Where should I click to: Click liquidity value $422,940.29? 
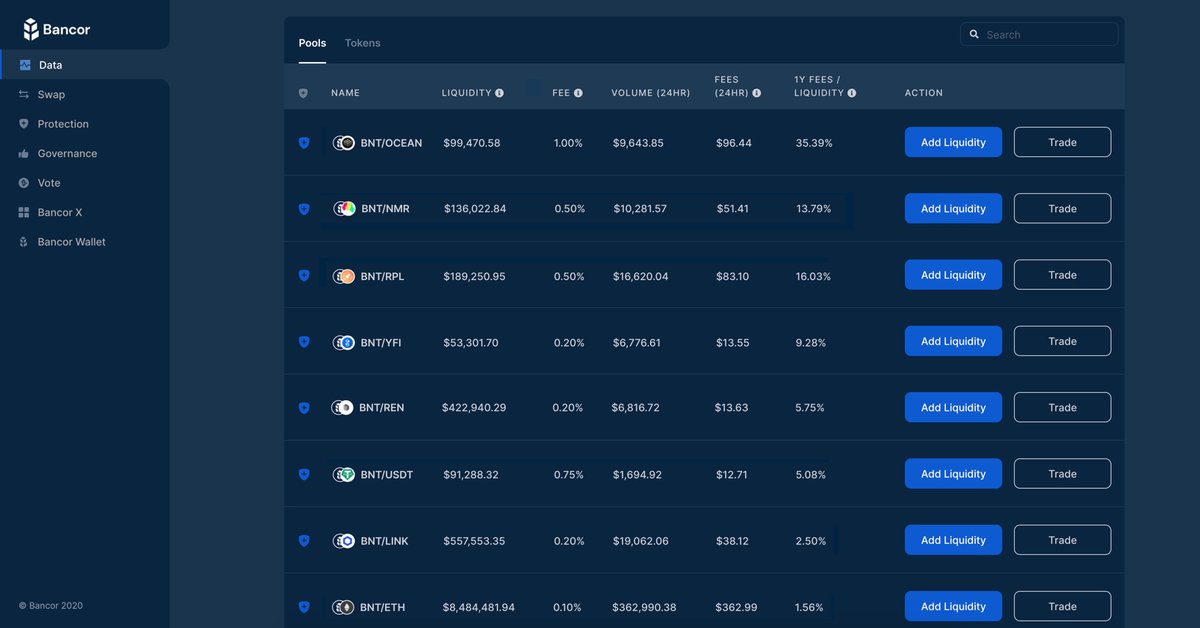pos(474,408)
